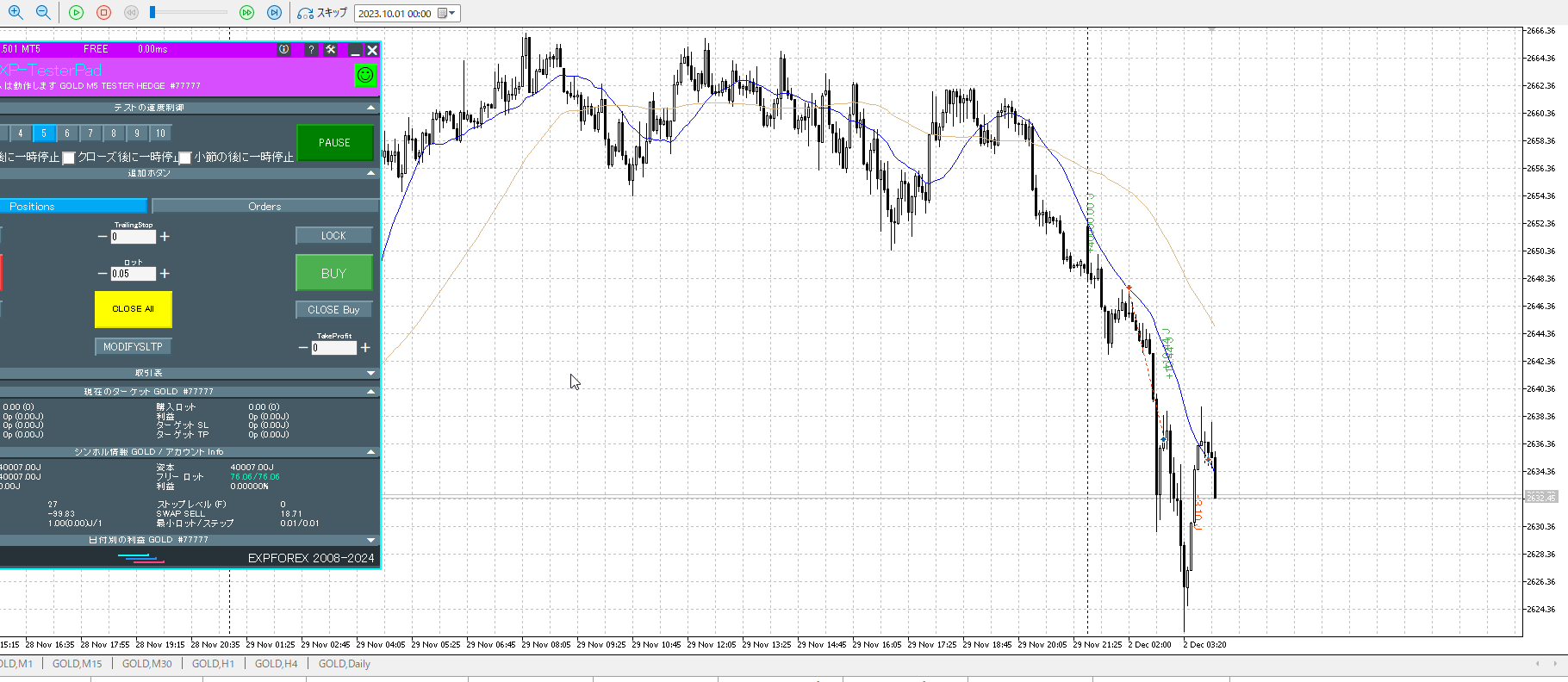This screenshot has width=1568, height=682.
Task: Open TesterPad tools settings icon
Action: coord(331,50)
